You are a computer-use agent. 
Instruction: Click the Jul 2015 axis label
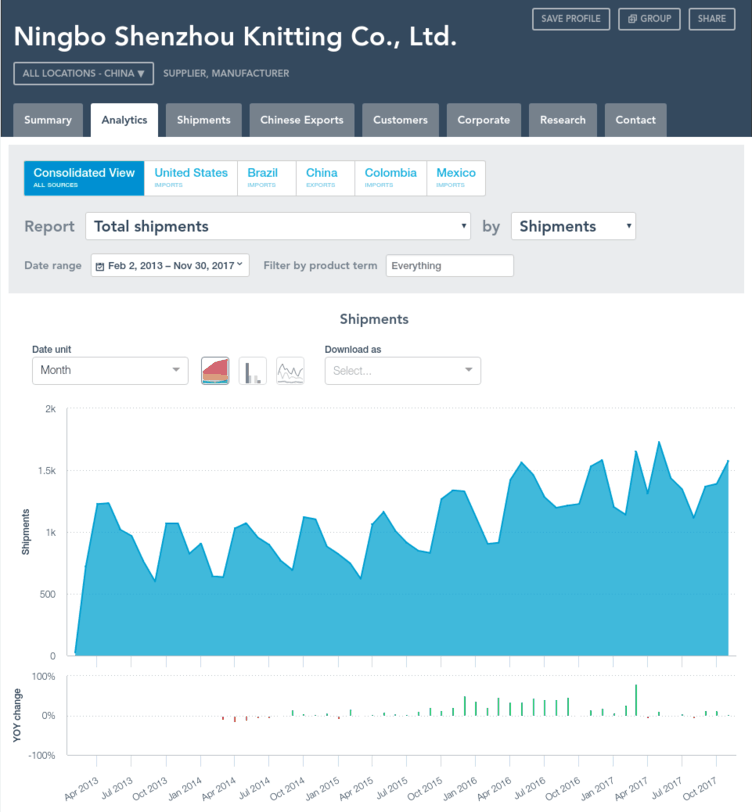392,788
